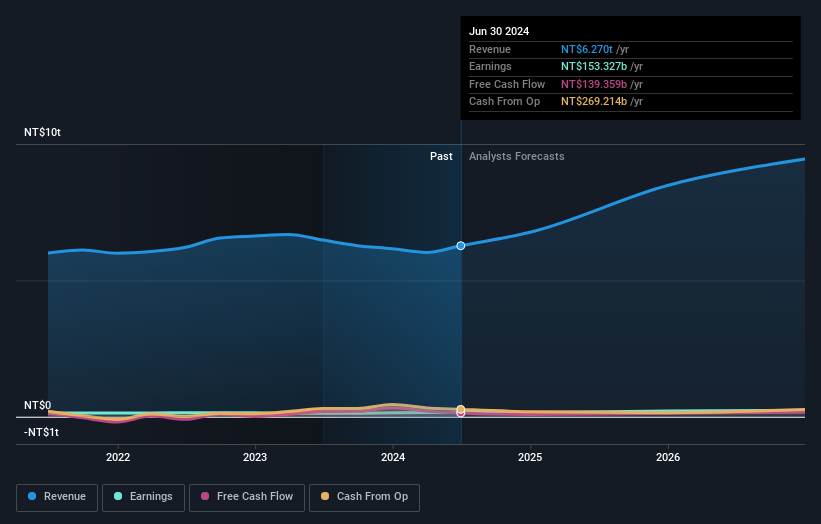This screenshot has height=524, width=821.
Task: Click the Analysts Forecasts label
Action: click(517, 156)
